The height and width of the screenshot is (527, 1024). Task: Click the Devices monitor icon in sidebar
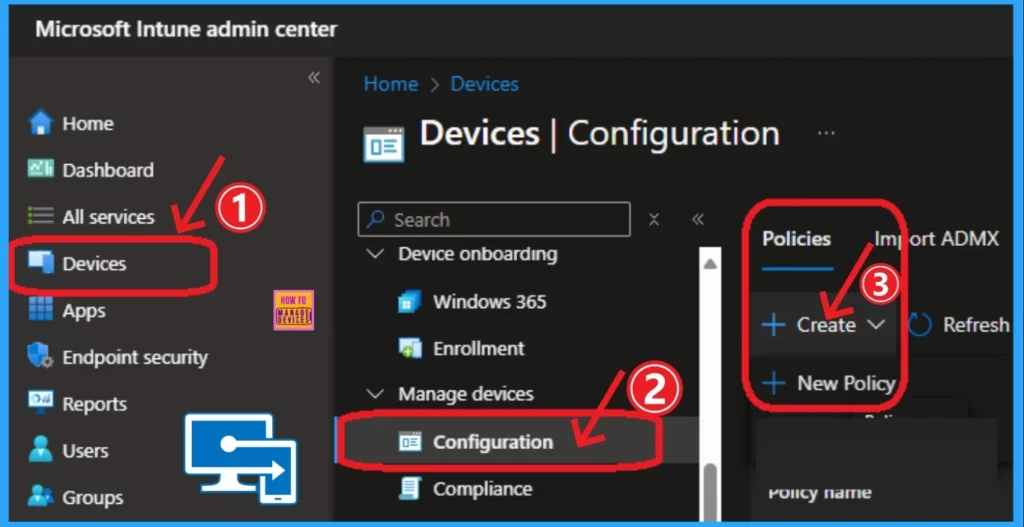click(40, 263)
